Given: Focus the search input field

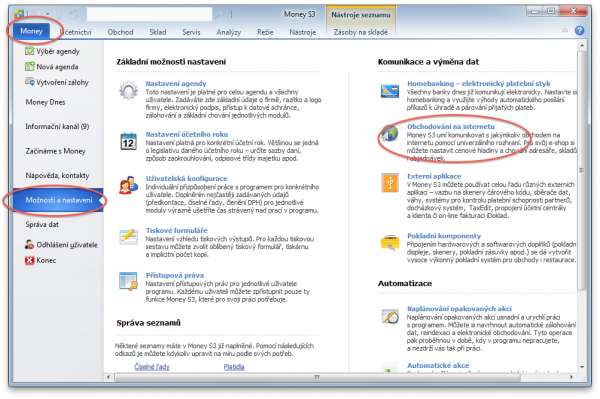Looking at the screenshot, I should 149,15.
